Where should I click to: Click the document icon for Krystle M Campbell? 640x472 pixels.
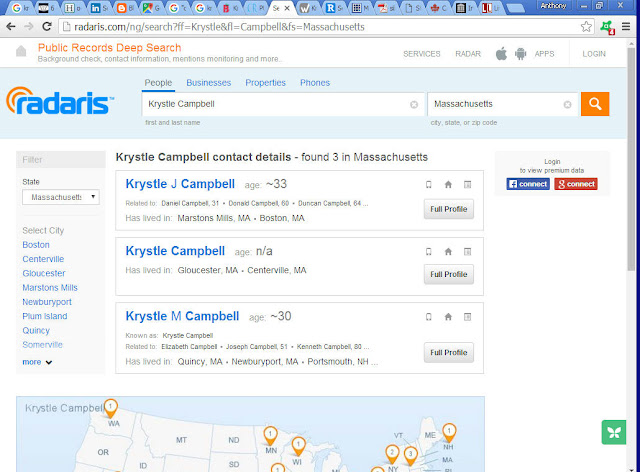click(x=468, y=316)
